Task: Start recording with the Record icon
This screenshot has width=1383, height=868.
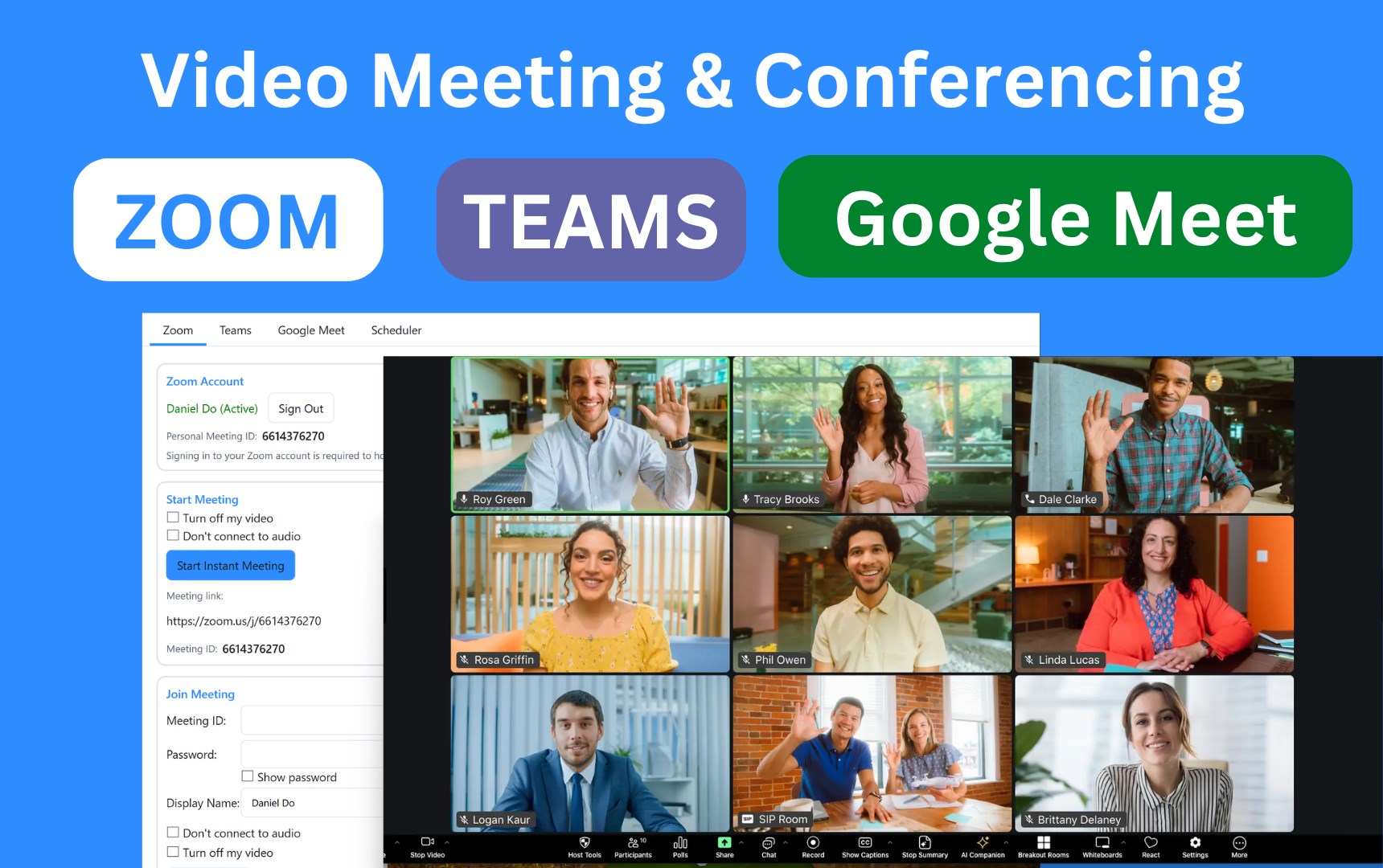Action: [x=813, y=842]
